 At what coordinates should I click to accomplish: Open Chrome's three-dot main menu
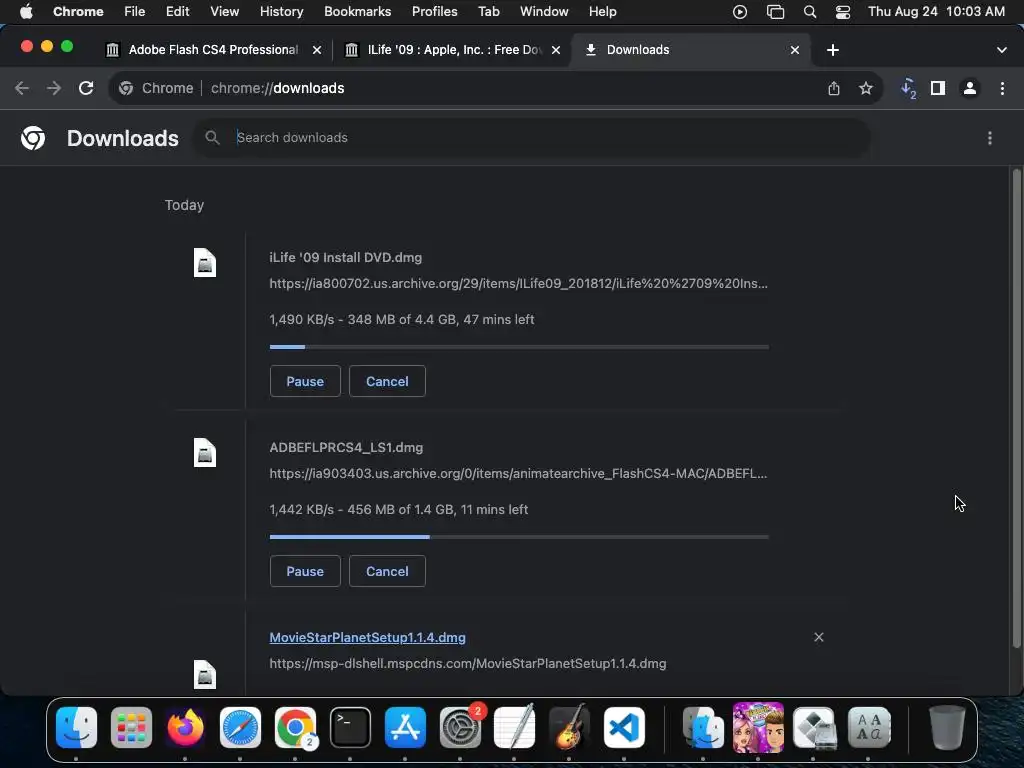point(1002,88)
